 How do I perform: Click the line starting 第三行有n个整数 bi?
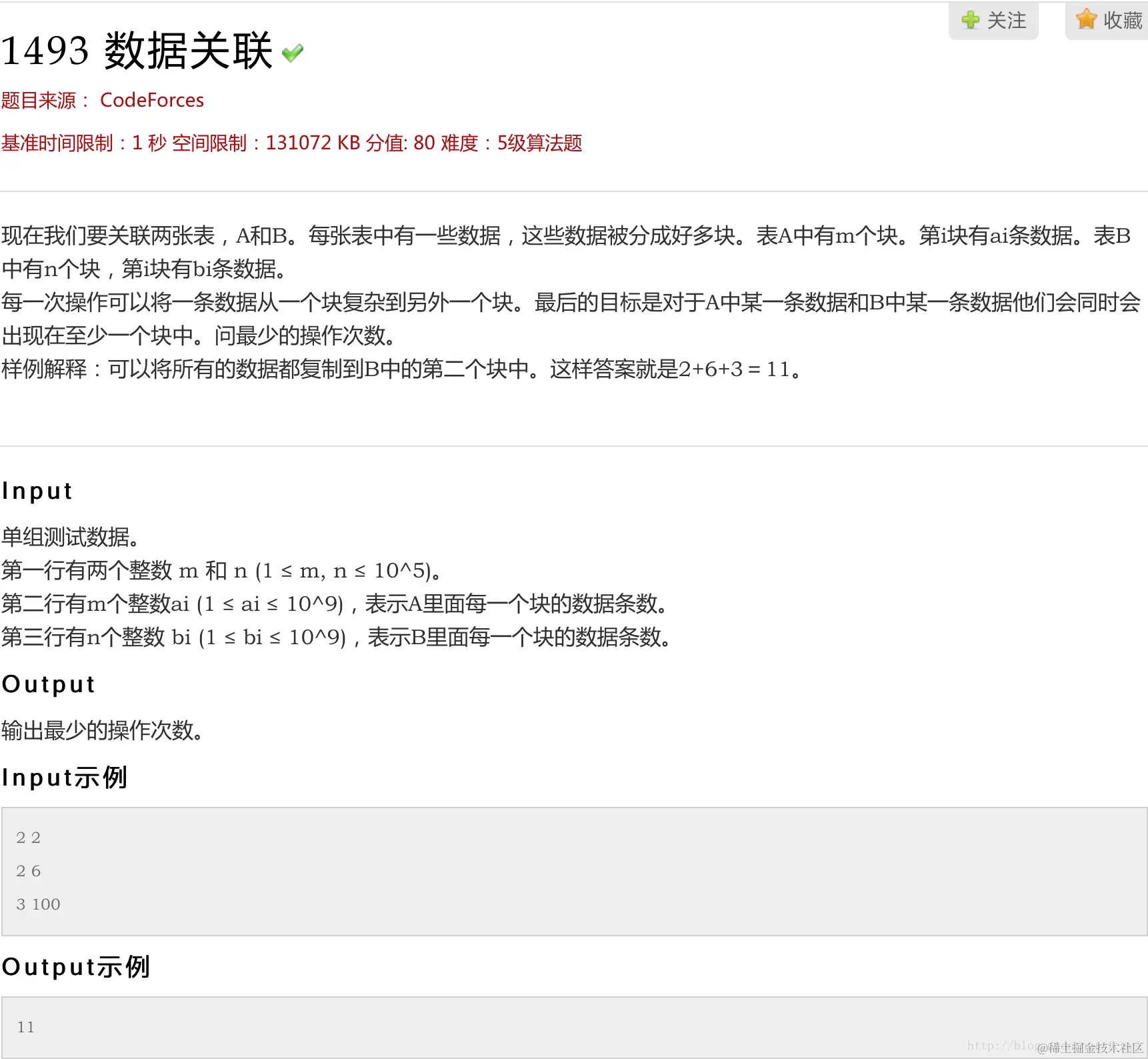pyautogui.click(x=337, y=637)
